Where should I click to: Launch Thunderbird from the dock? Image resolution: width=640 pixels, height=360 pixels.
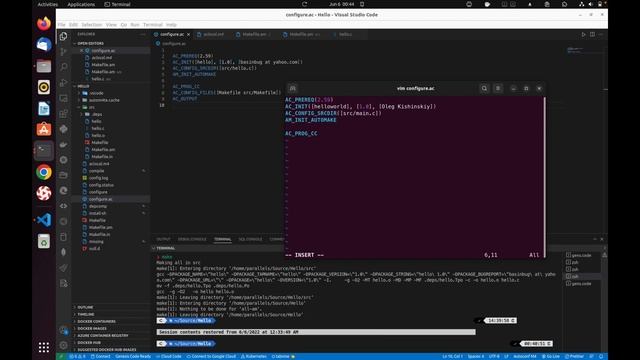[44, 44]
